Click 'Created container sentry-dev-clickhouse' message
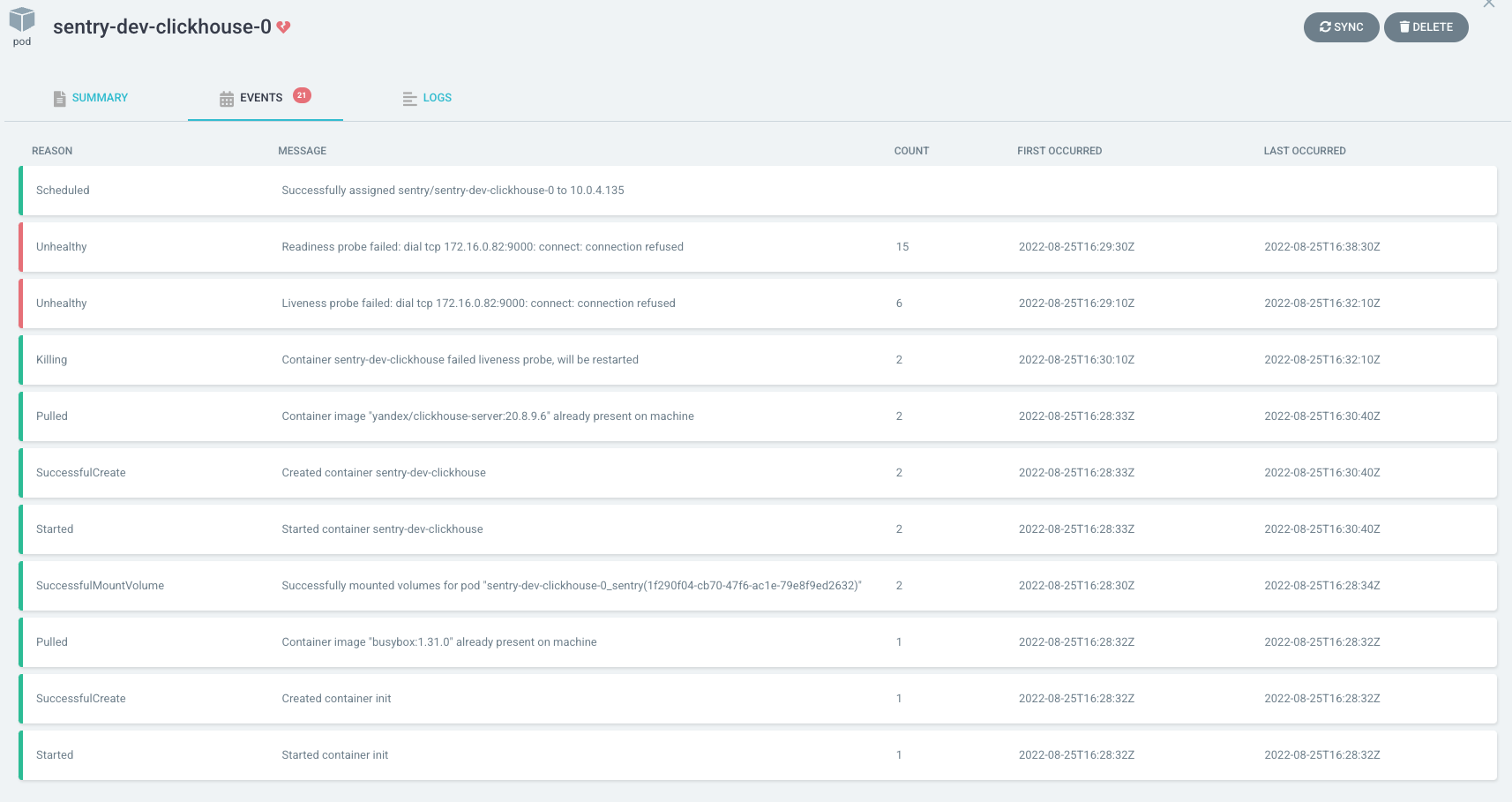The height and width of the screenshot is (802, 1512). click(384, 473)
